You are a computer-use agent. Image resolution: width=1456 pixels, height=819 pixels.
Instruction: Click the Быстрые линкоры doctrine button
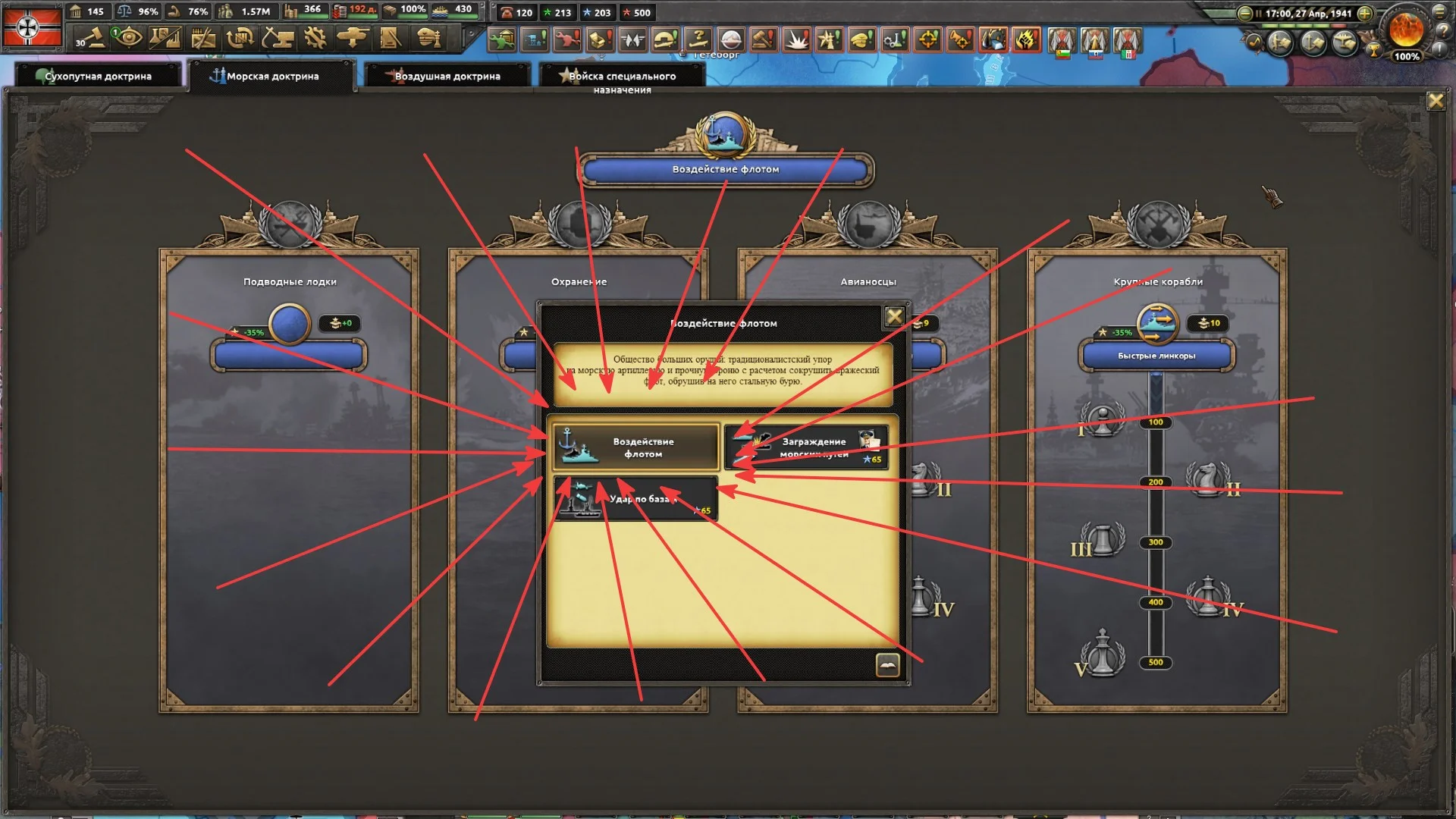[x=1156, y=356]
